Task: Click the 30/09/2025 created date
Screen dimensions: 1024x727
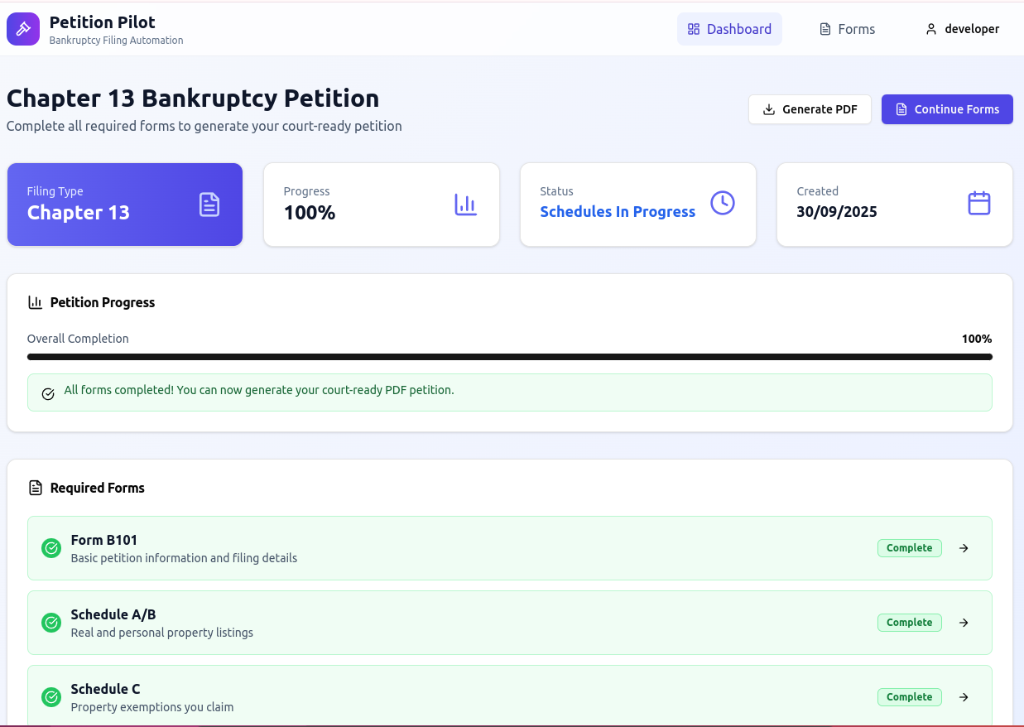Action: pos(837,212)
